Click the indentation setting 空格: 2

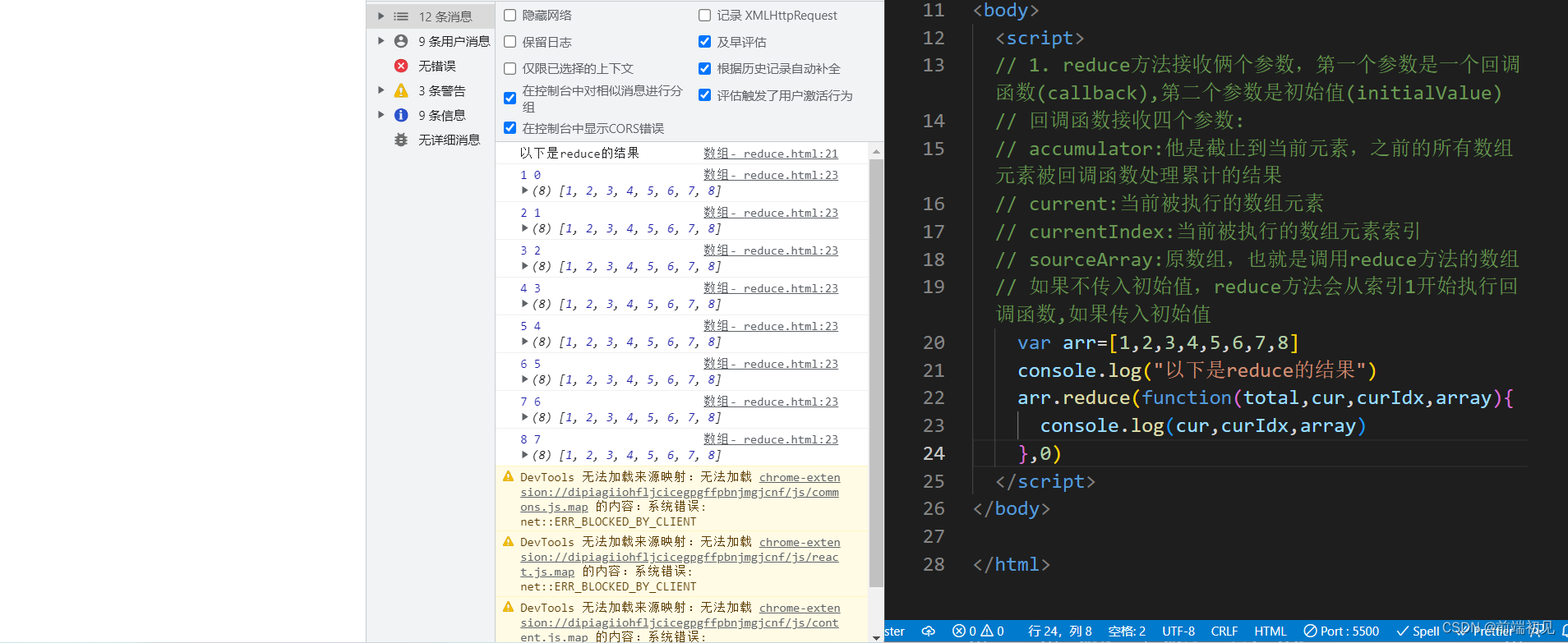(1127, 631)
